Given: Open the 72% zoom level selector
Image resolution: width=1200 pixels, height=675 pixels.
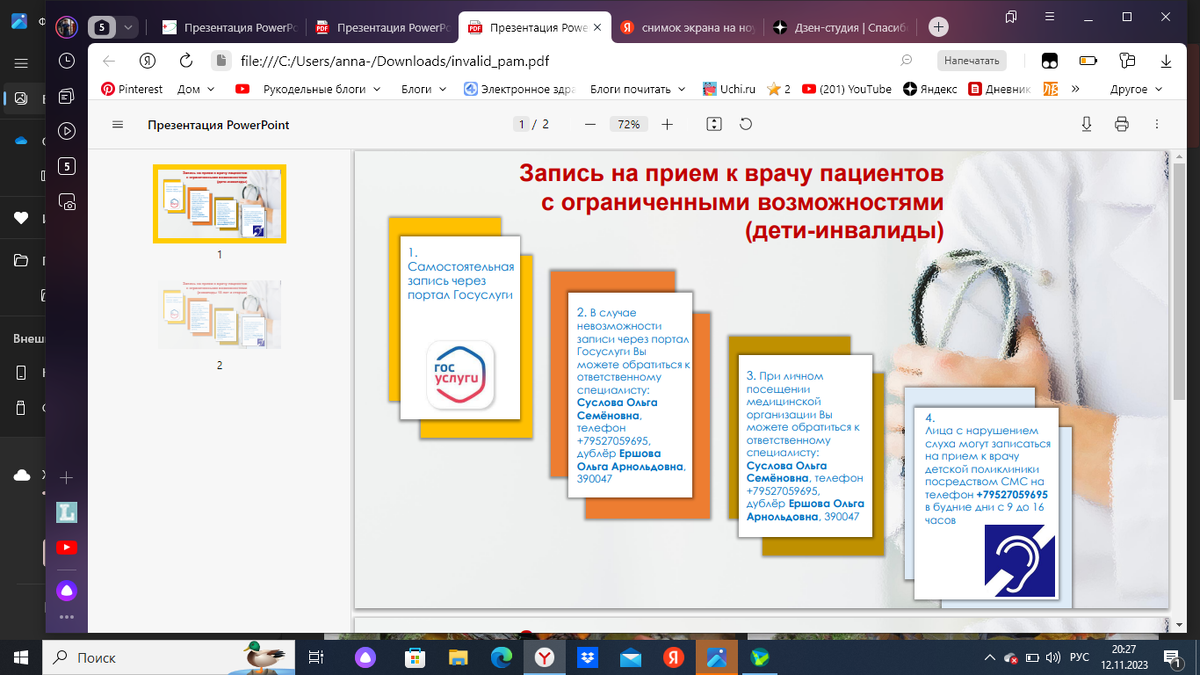Looking at the screenshot, I should (628, 125).
